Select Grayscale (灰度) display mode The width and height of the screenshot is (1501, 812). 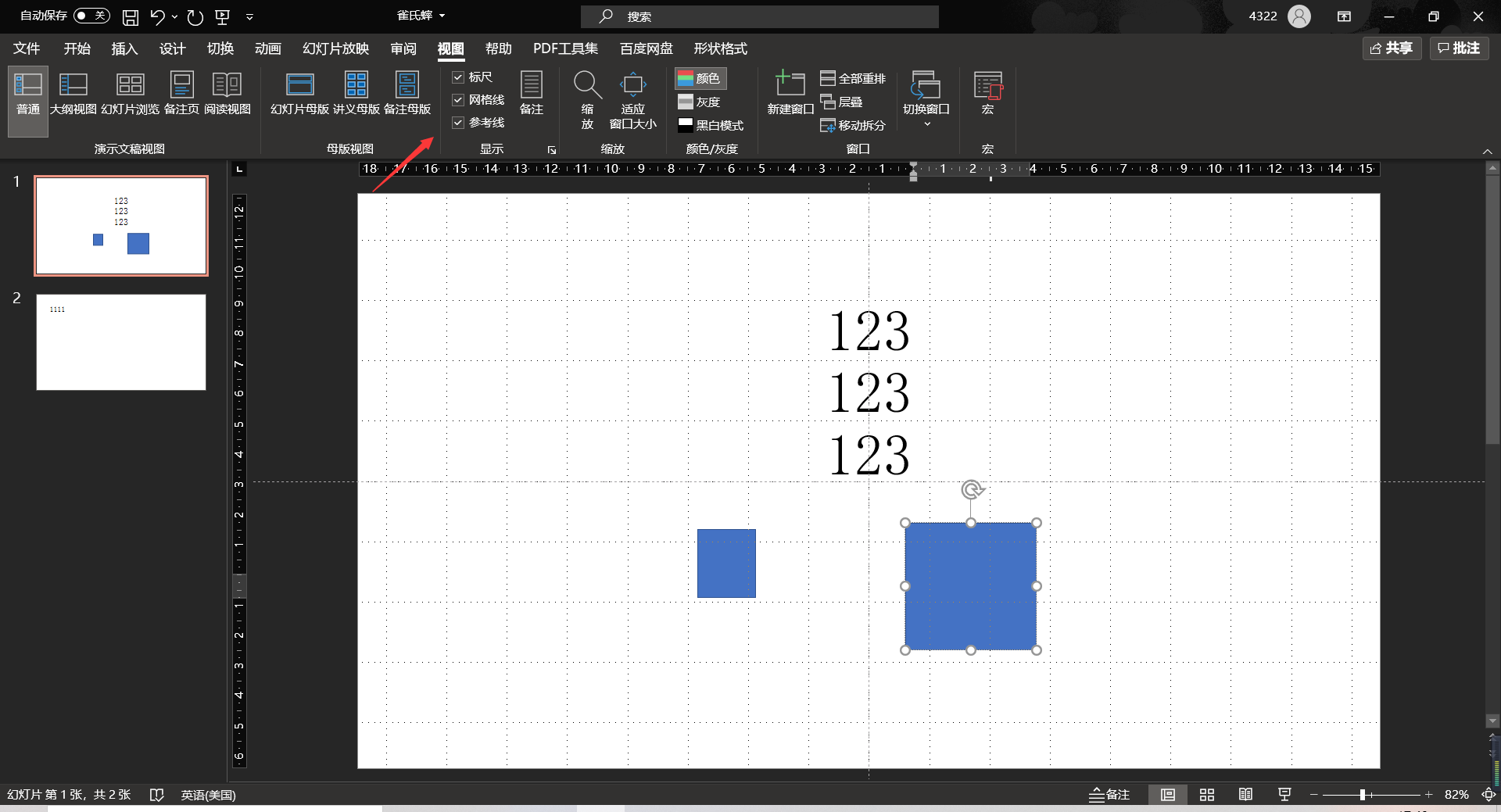point(699,102)
